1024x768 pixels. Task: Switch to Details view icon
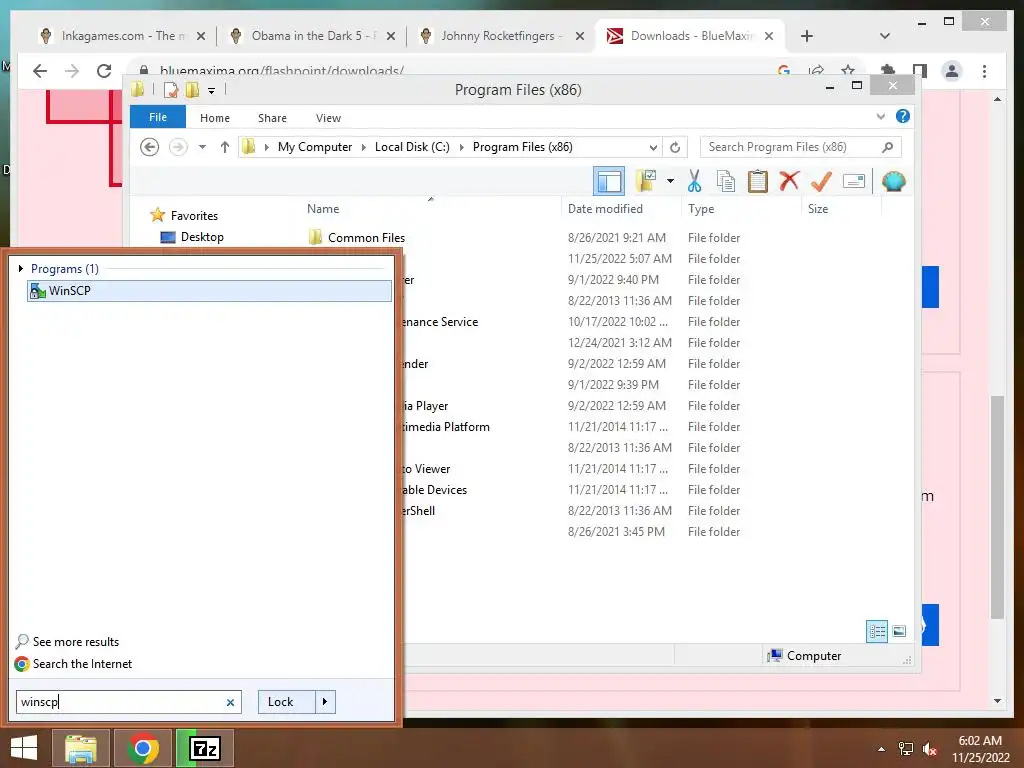click(876, 631)
